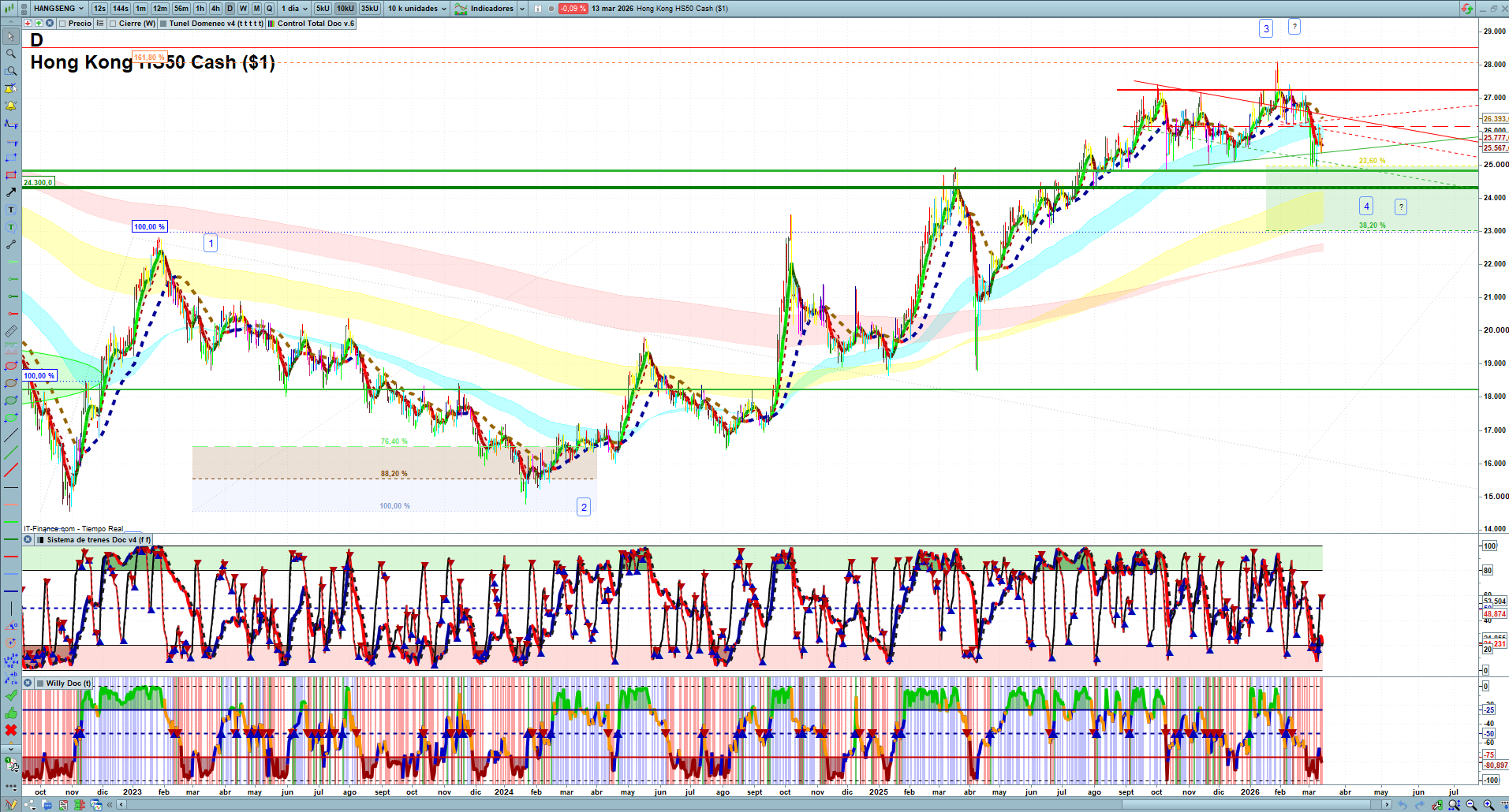The height and width of the screenshot is (812, 1509).
Task: Select the 12s timeframe
Action: pos(99,9)
